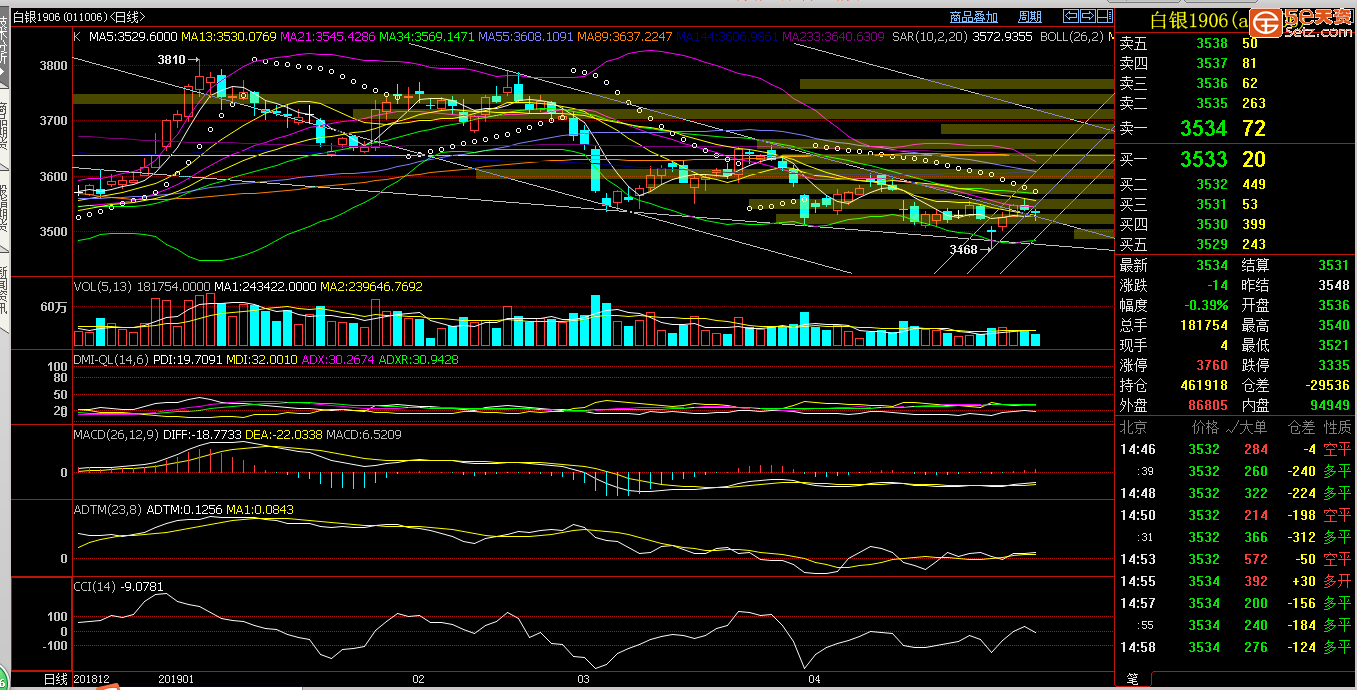
Task: Click the 跌停 limit-down value 3335
Action: coord(1334,365)
